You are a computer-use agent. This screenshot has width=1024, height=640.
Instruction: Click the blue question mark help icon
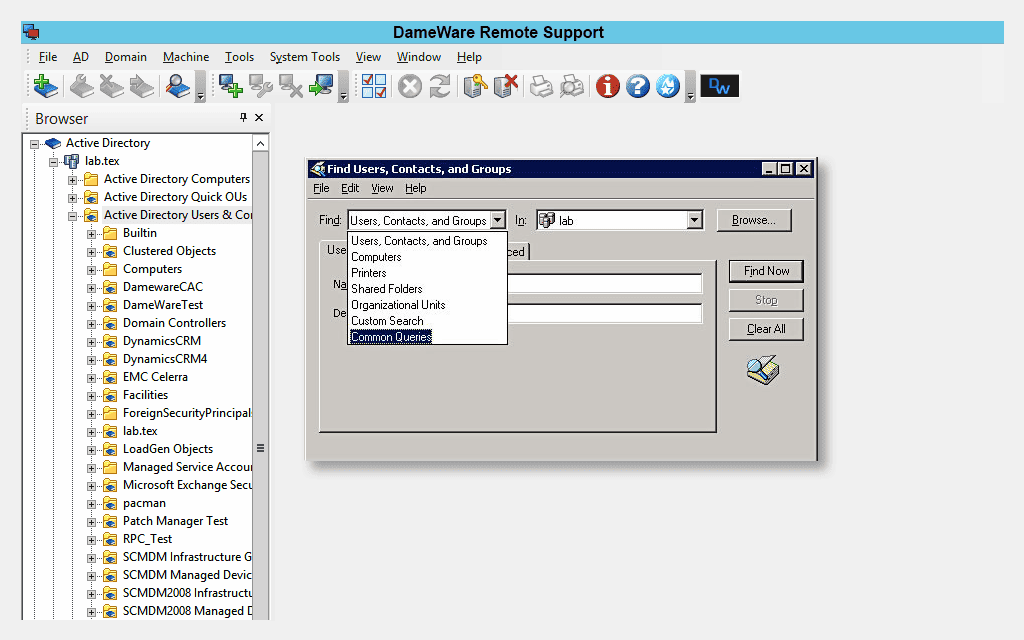pos(638,87)
